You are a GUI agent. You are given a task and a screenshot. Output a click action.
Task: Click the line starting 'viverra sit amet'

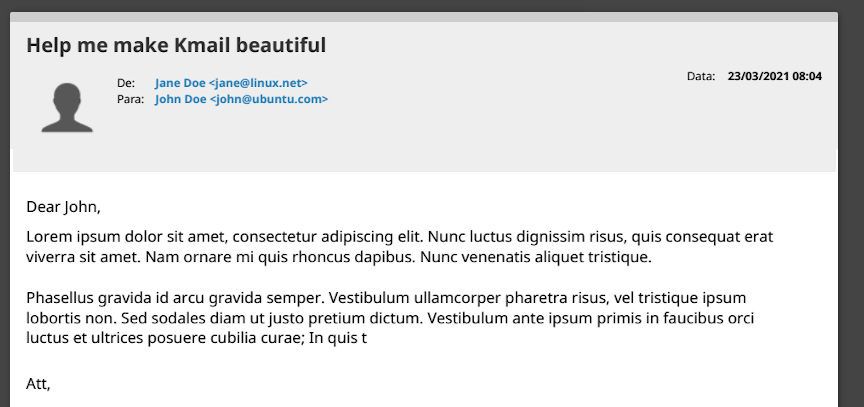point(339,257)
